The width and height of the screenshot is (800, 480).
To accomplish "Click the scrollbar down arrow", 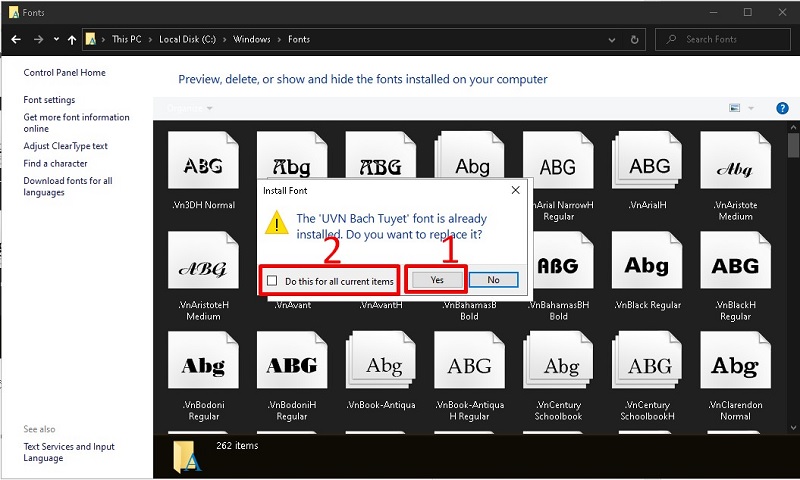I will (793, 427).
